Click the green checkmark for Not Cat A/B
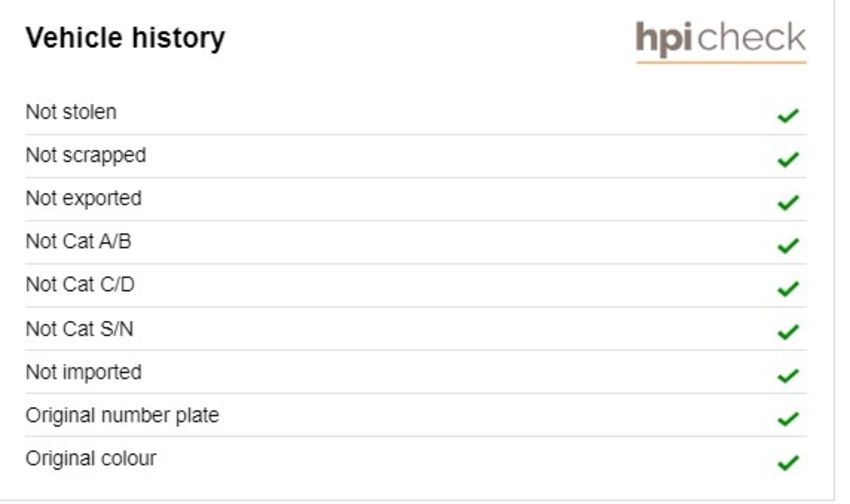The height and width of the screenshot is (504, 850). pos(788,245)
